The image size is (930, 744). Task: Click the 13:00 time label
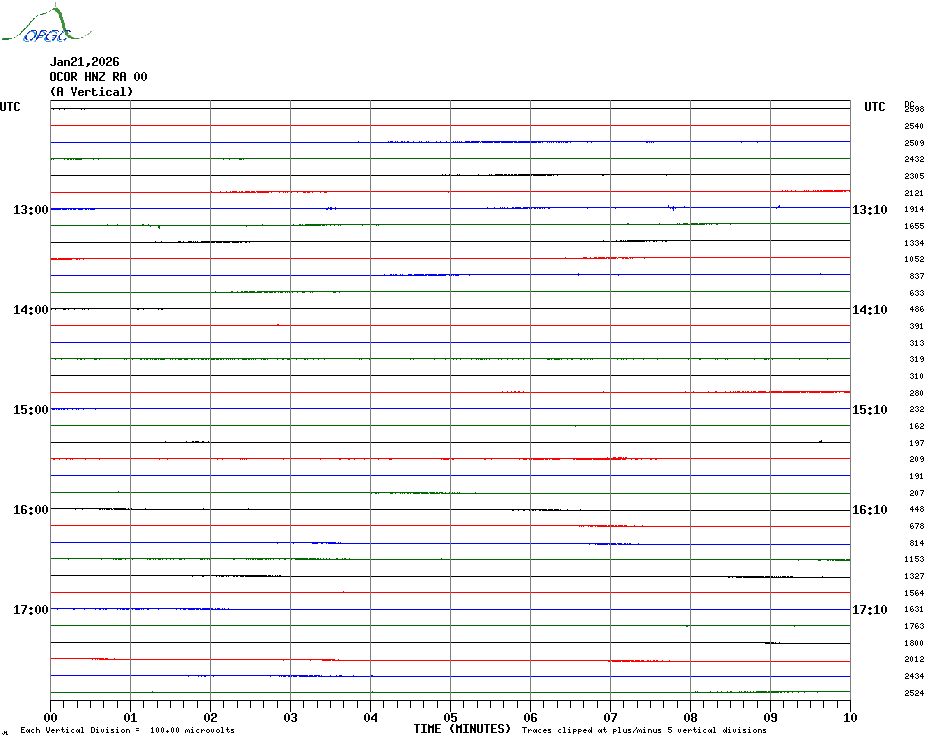pyautogui.click(x=31, y=209)
